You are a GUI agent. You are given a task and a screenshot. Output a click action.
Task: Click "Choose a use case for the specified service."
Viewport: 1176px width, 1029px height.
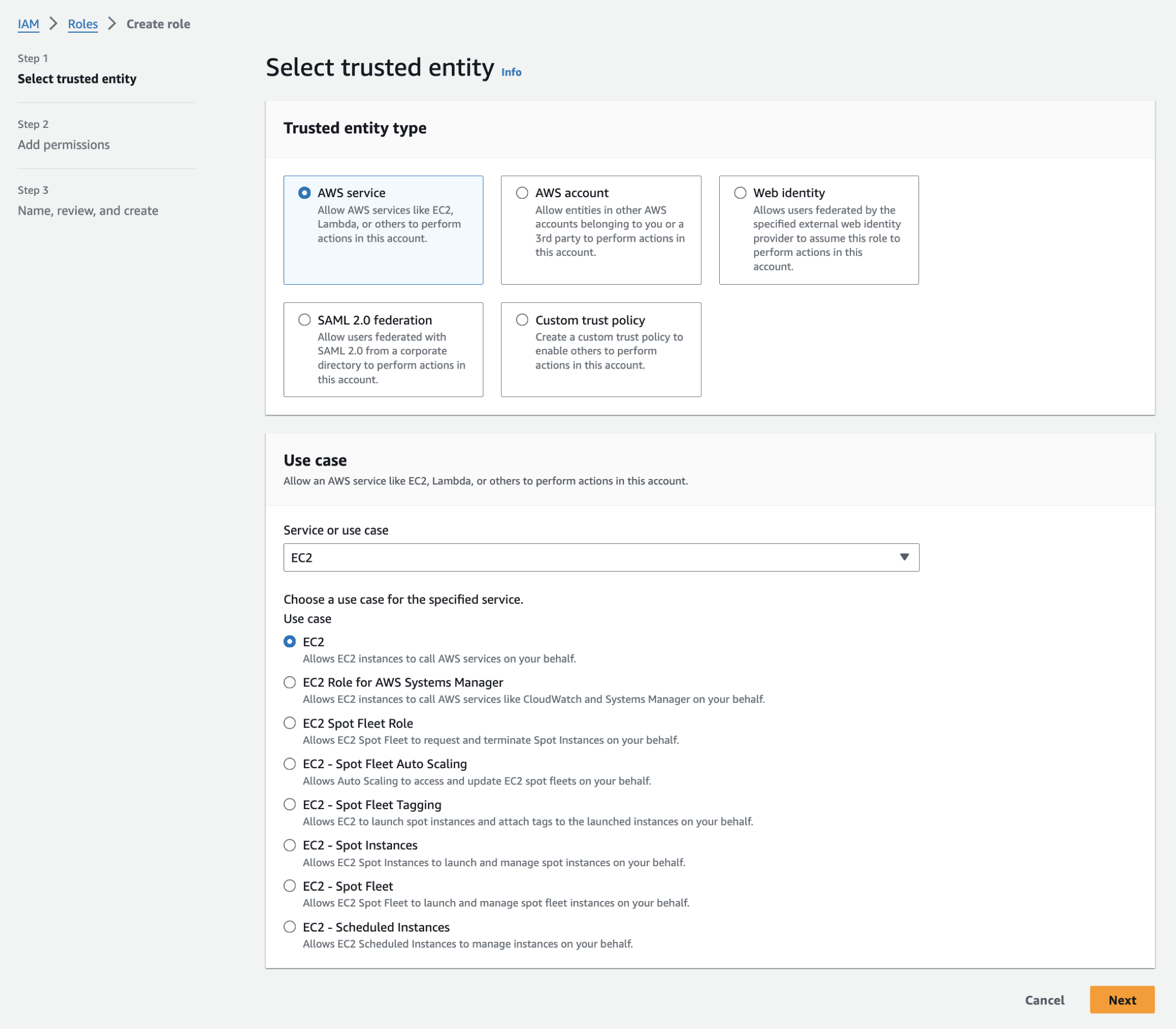tap(403, 599)
